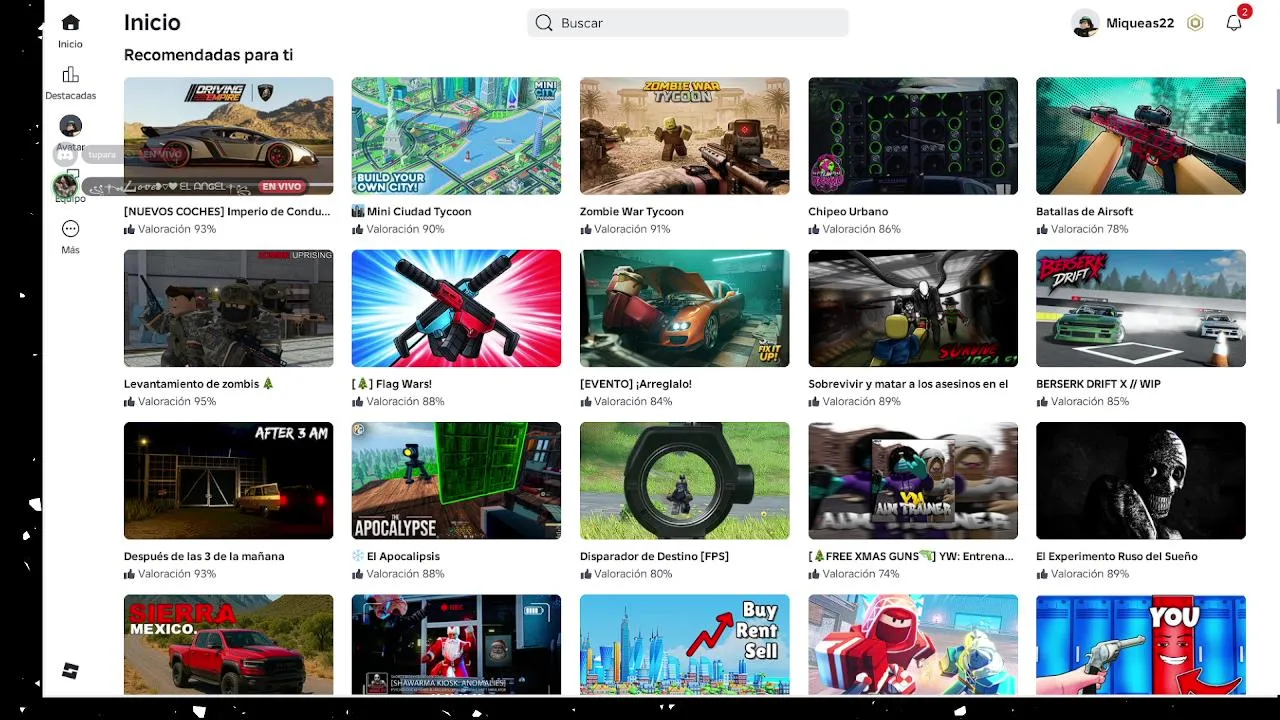
Task: Click the 'Mini Ciudad Tycoon' title
Action: [419, 211]
